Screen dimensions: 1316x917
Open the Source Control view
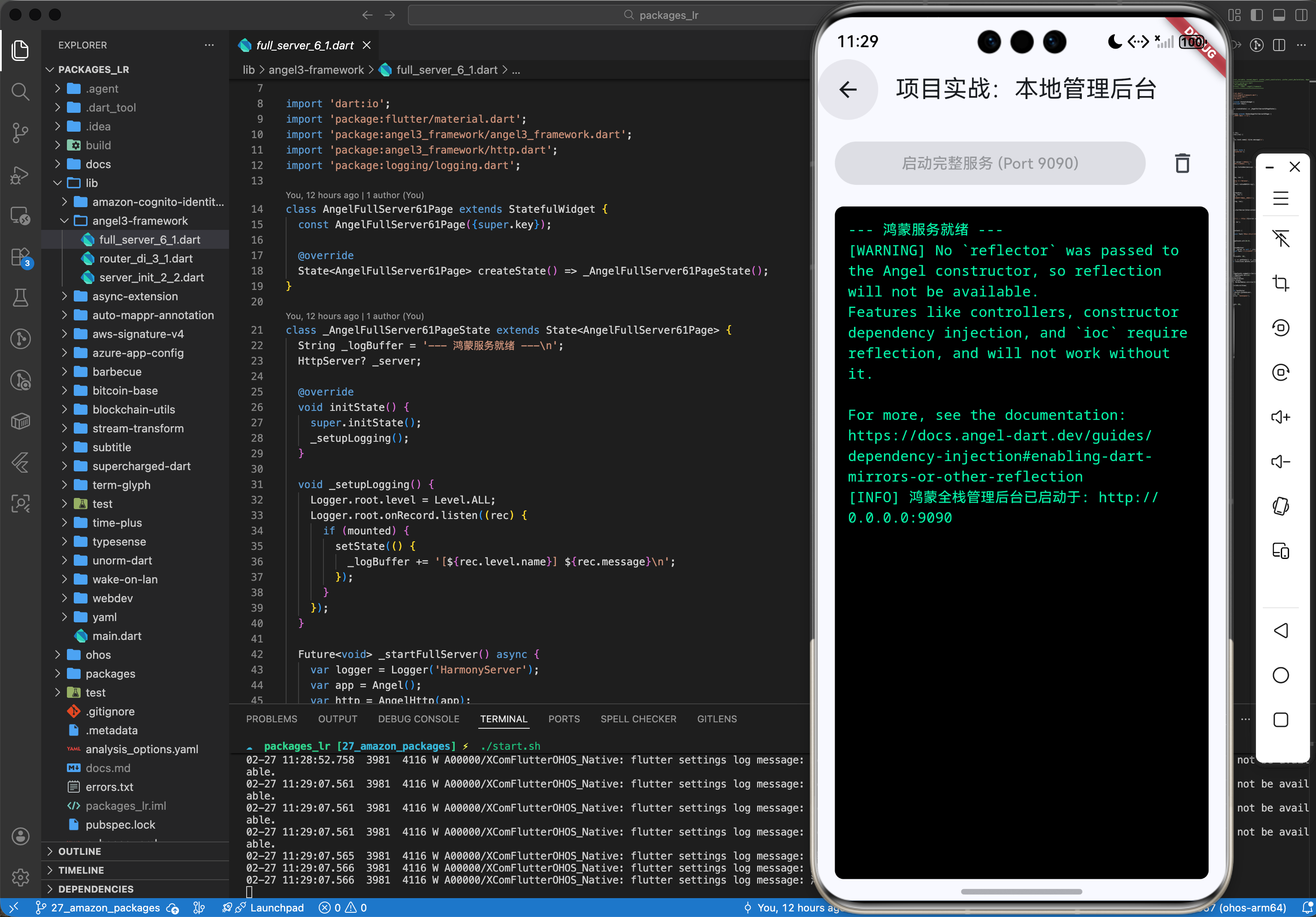[x=21, y=133]
